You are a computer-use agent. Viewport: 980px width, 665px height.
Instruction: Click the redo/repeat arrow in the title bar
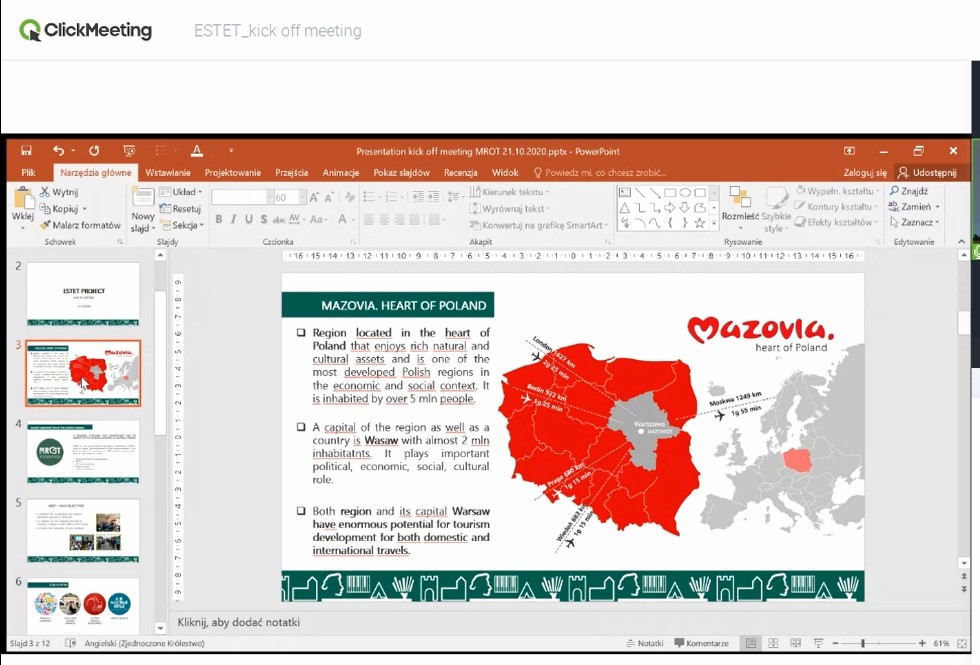tap(94, 151)
